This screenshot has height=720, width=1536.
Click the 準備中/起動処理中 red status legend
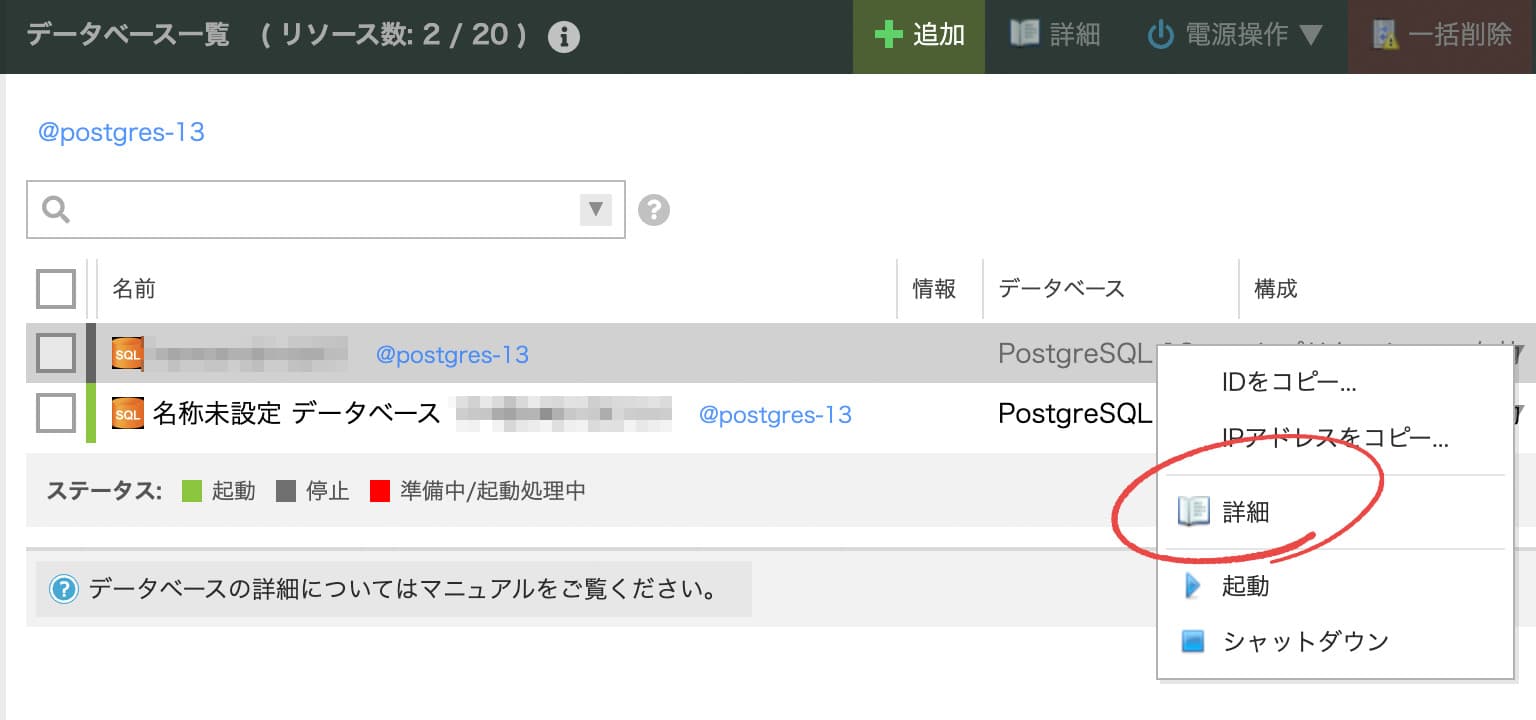click(x=478, y=491)
